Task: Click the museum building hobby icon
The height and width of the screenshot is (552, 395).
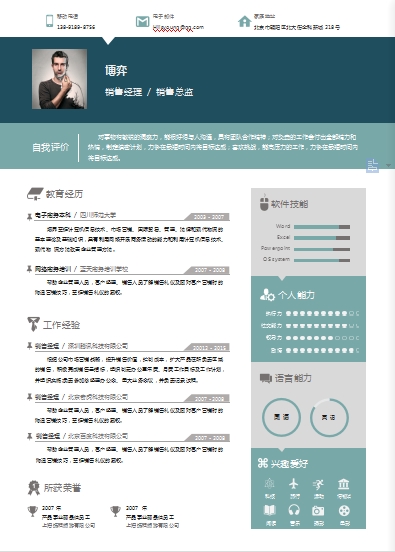Action: (x=344, y=484)
